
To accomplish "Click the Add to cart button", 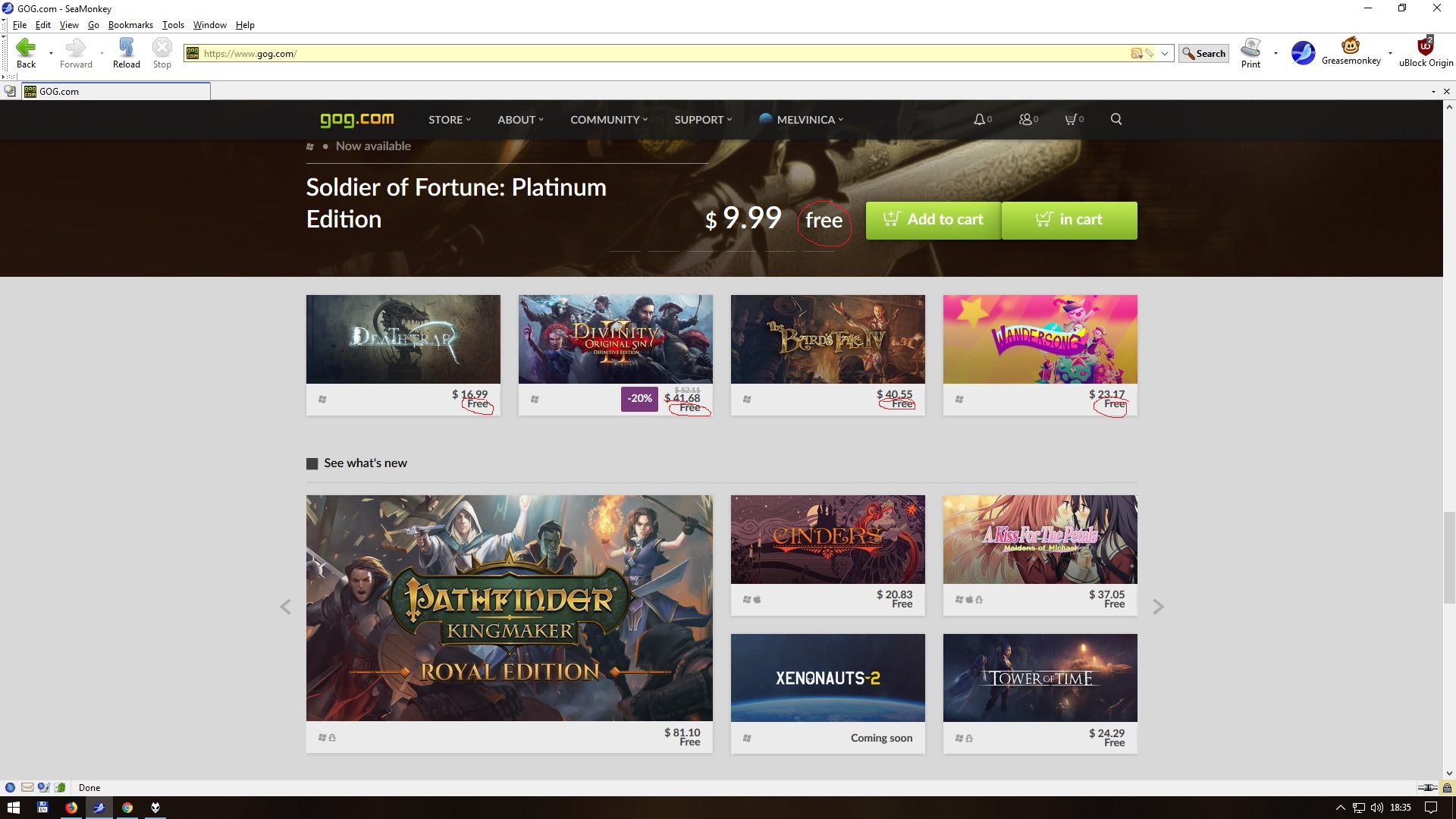I will [x=933, y=220].
